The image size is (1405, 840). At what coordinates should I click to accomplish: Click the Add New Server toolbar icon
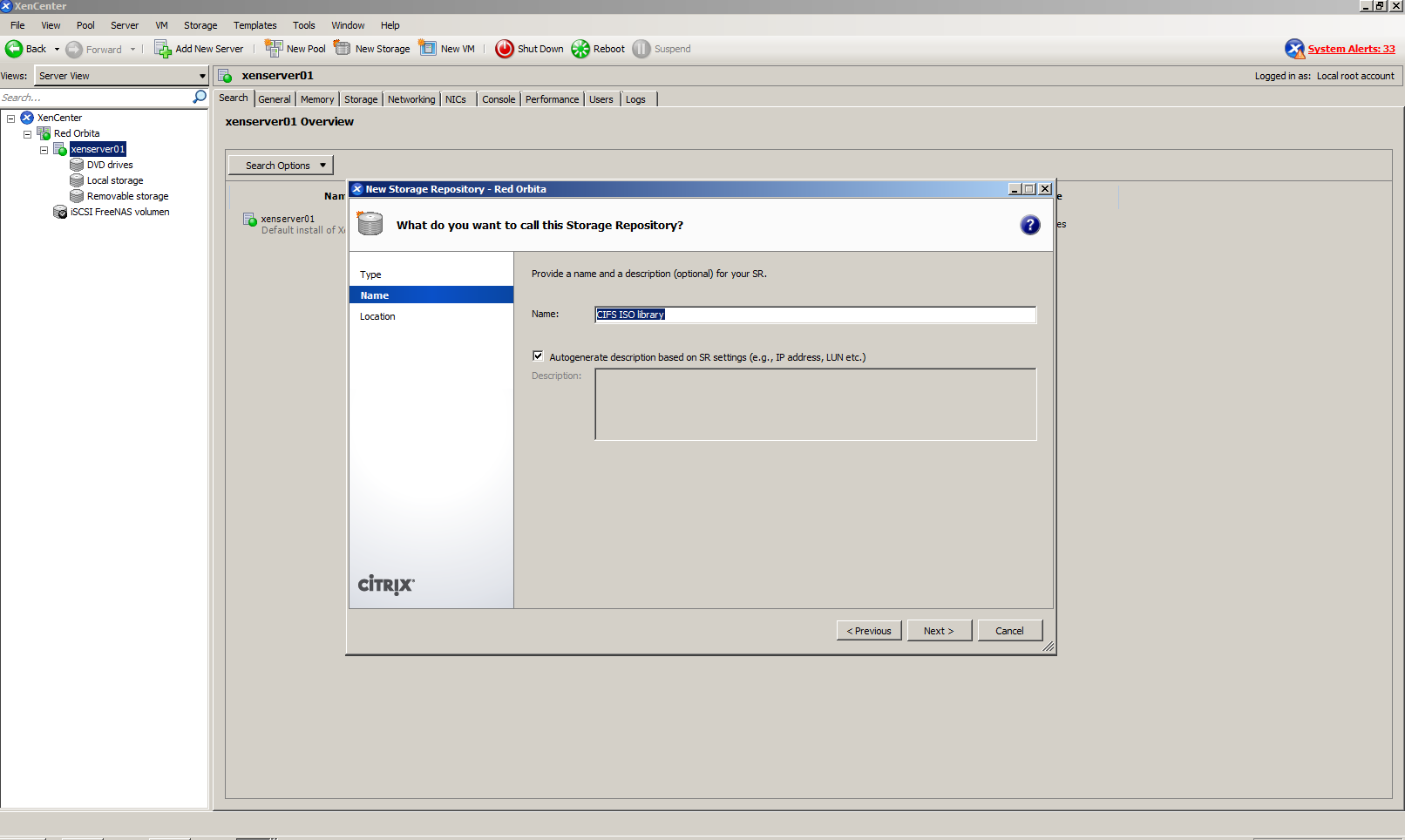(x=163, y=49)
